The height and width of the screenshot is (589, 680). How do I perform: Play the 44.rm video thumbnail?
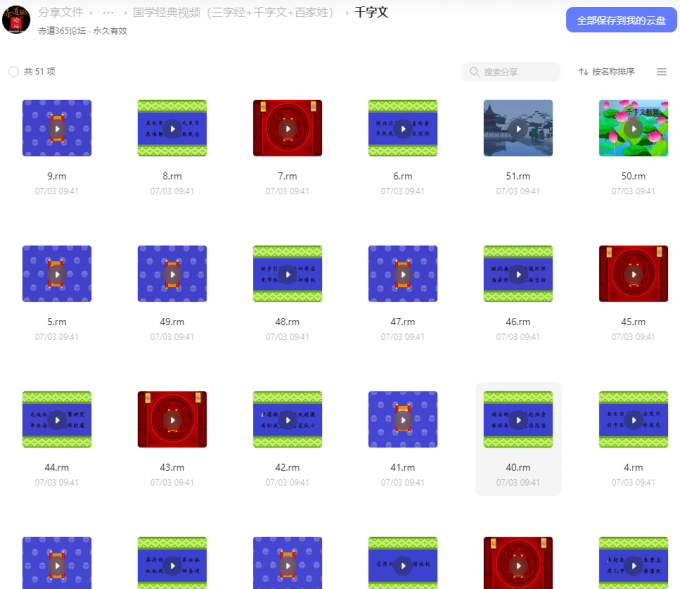[x=57, y=420]
